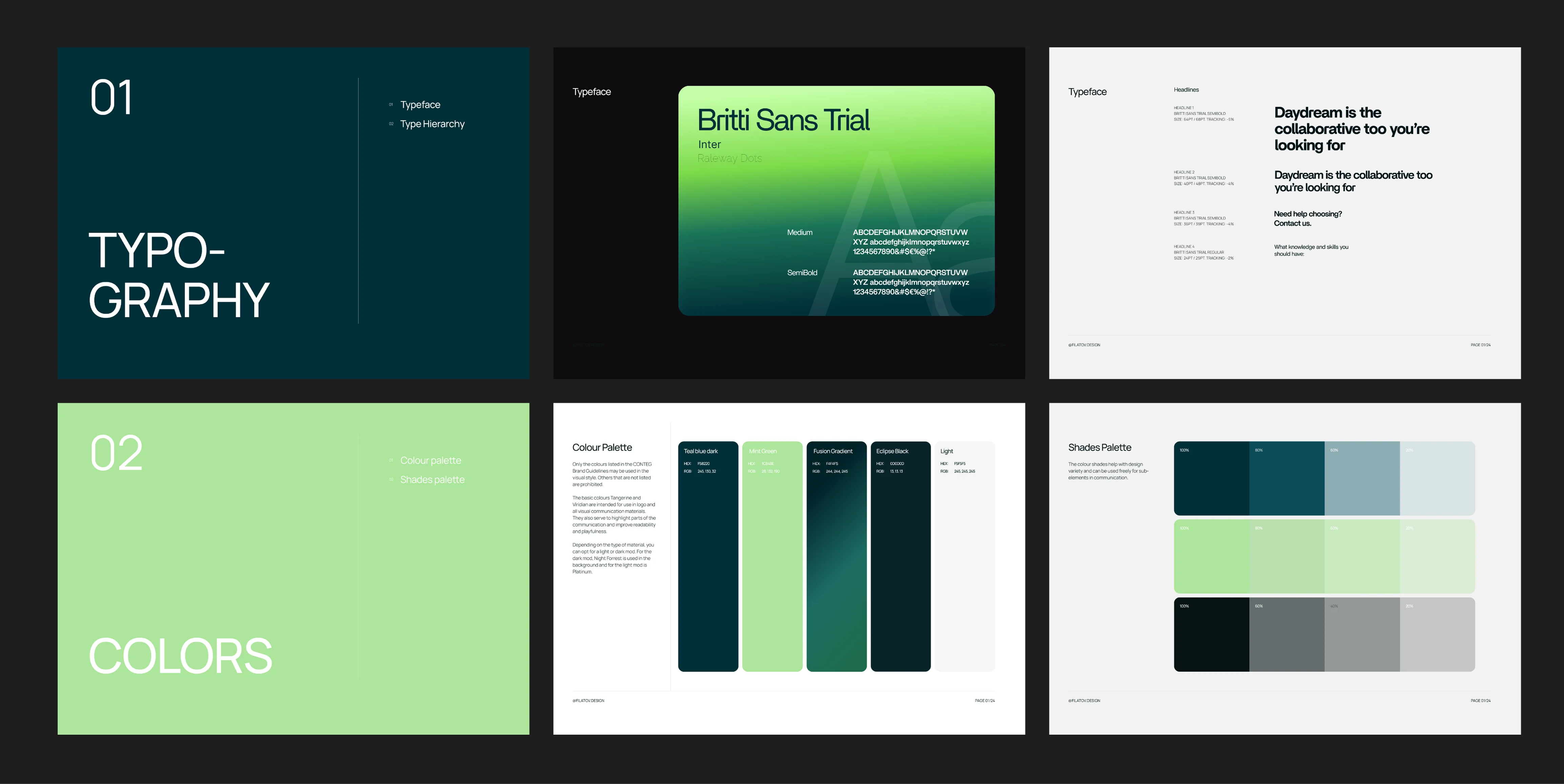Click the 'Medium' weight label
The height and width of the screenshot is (784, 1564).
800,232
